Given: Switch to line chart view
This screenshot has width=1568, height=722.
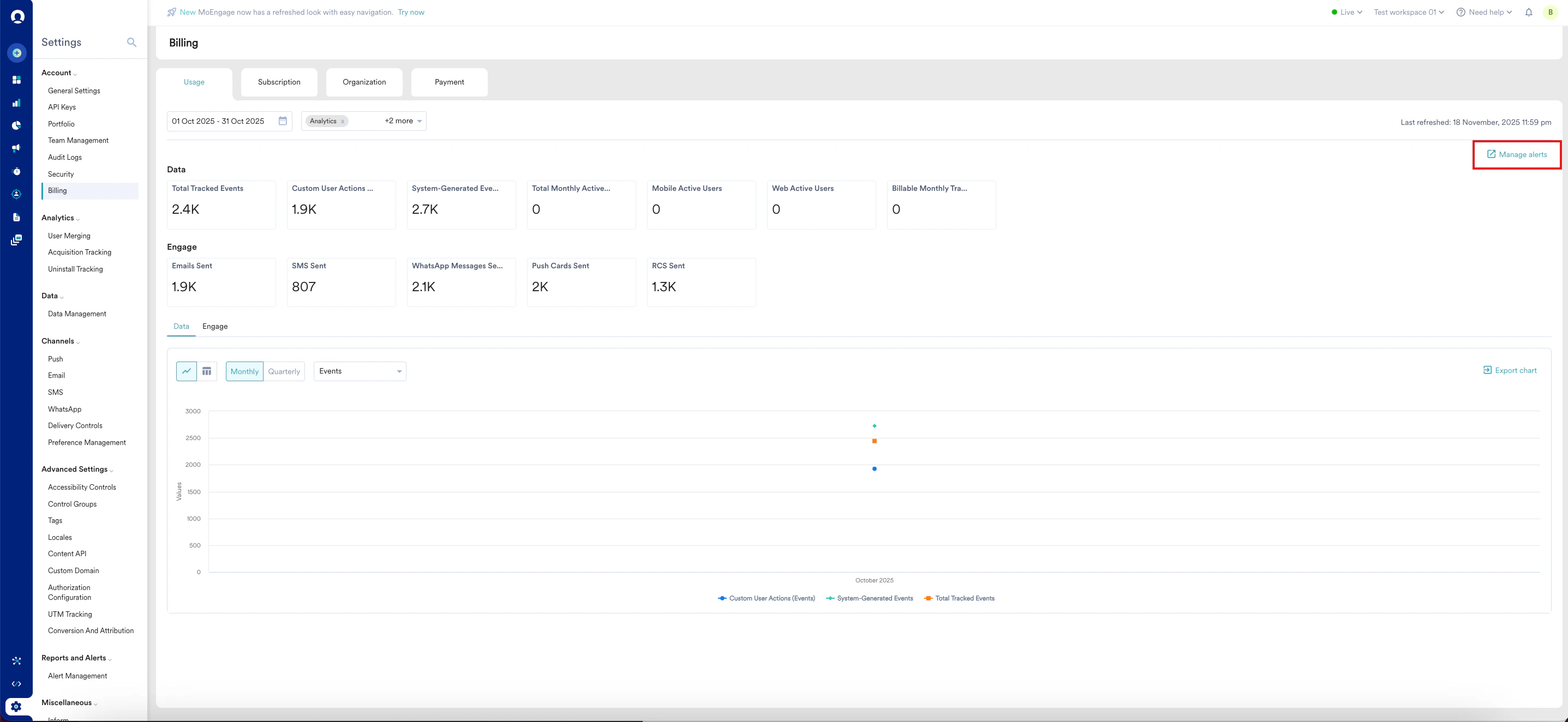Looking at the screenshot, I should coord(186,371).
